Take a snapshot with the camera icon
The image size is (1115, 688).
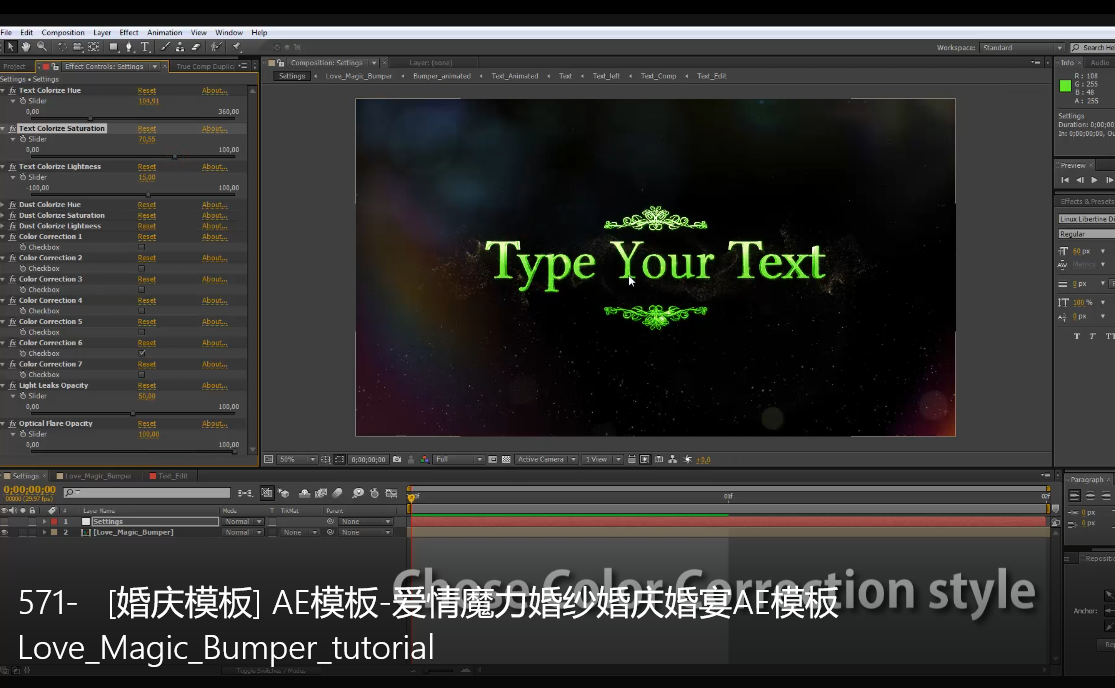click(x=397, y=459)
